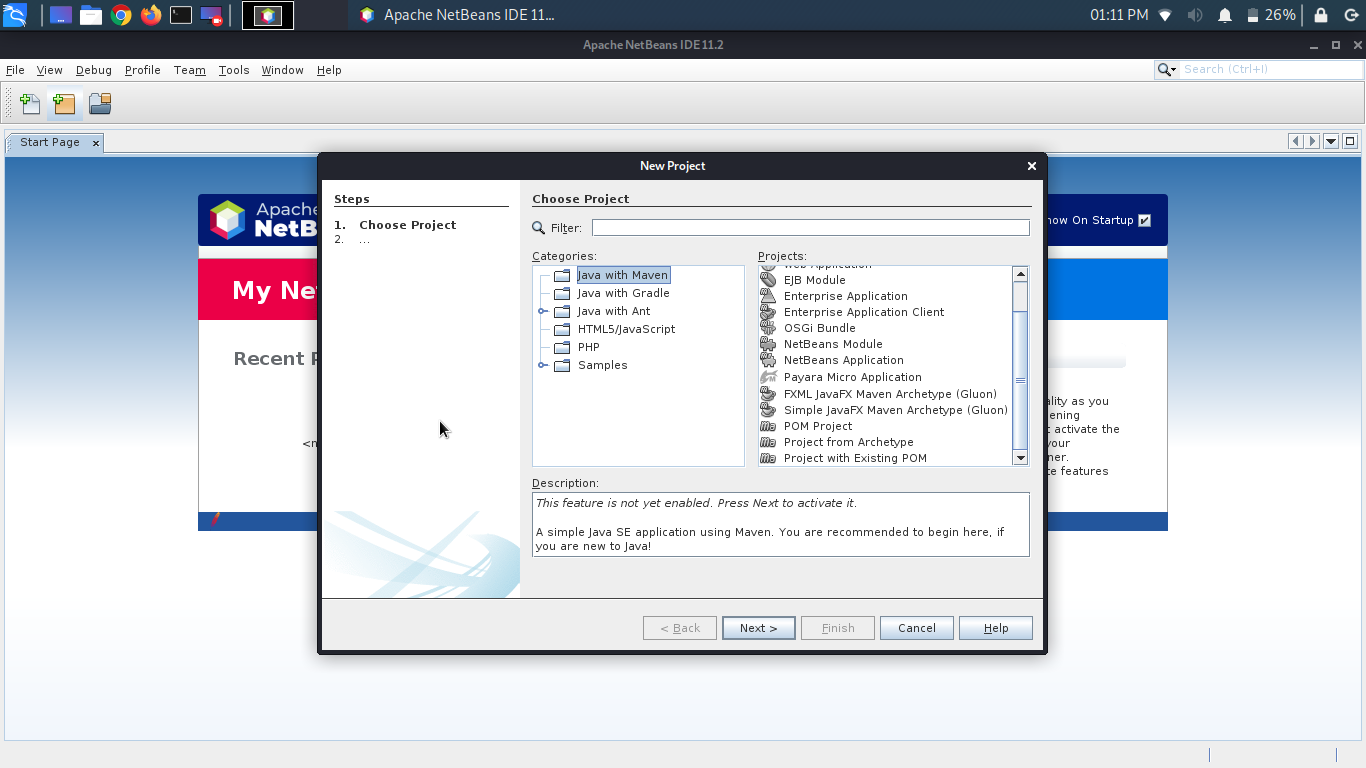1366x768 pixels.
Task: Click the volume speaker icon
Action: point(1195,15)
